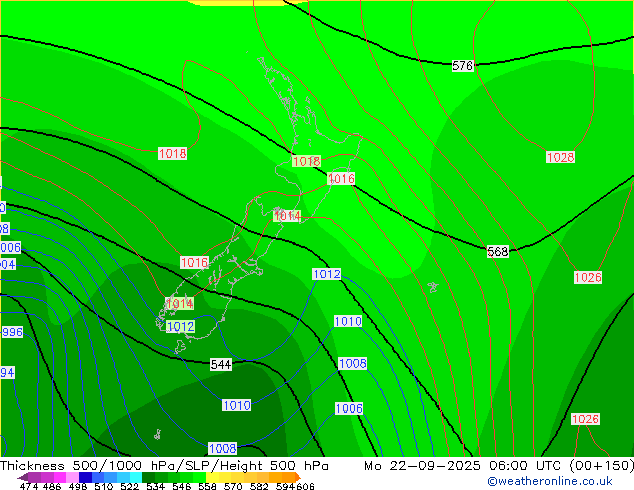Click the 486 value on the legend
Viewport: 634px width, 490px height.
coord(52,486)
